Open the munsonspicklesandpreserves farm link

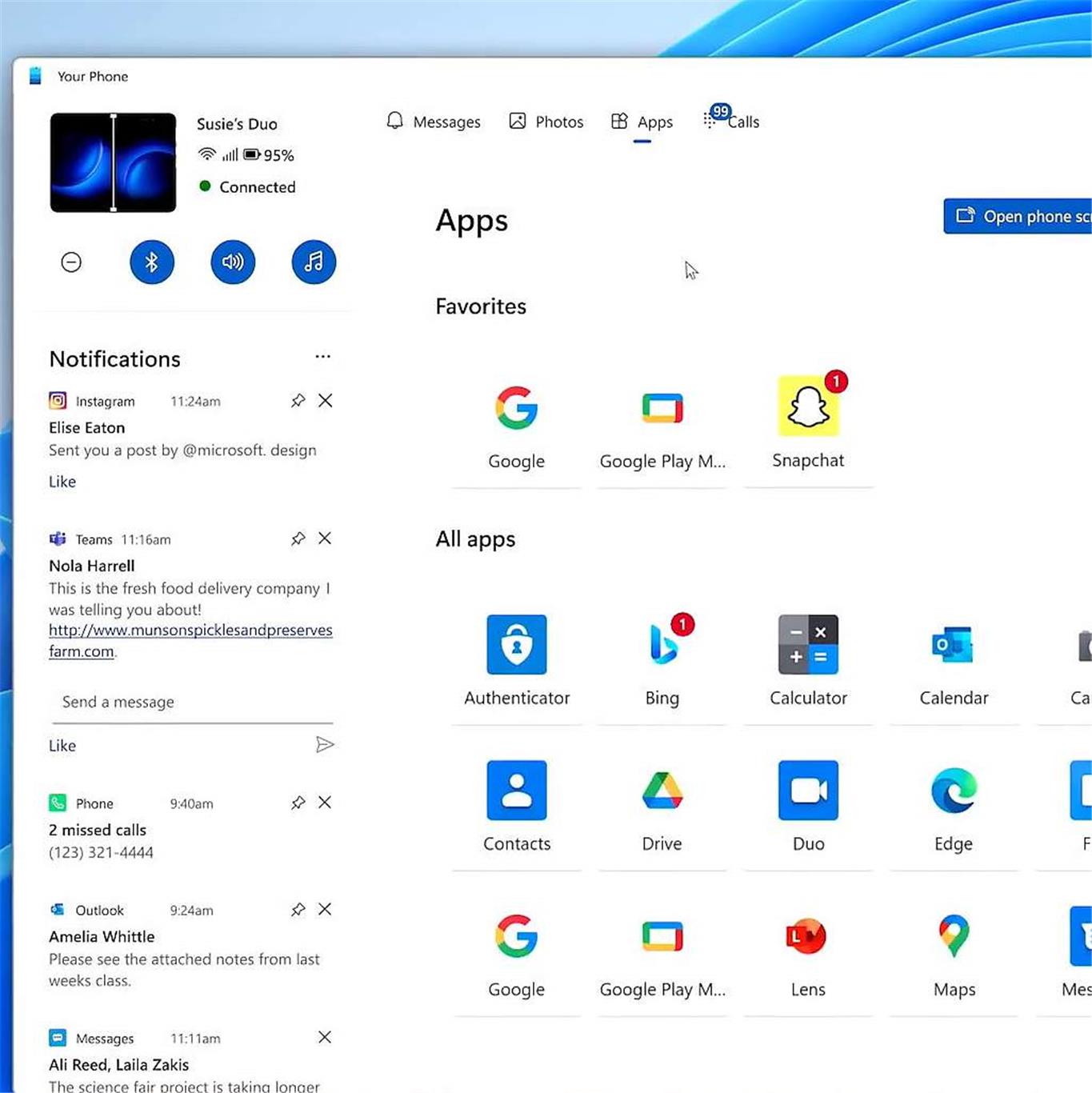click(x=190, y=631)
